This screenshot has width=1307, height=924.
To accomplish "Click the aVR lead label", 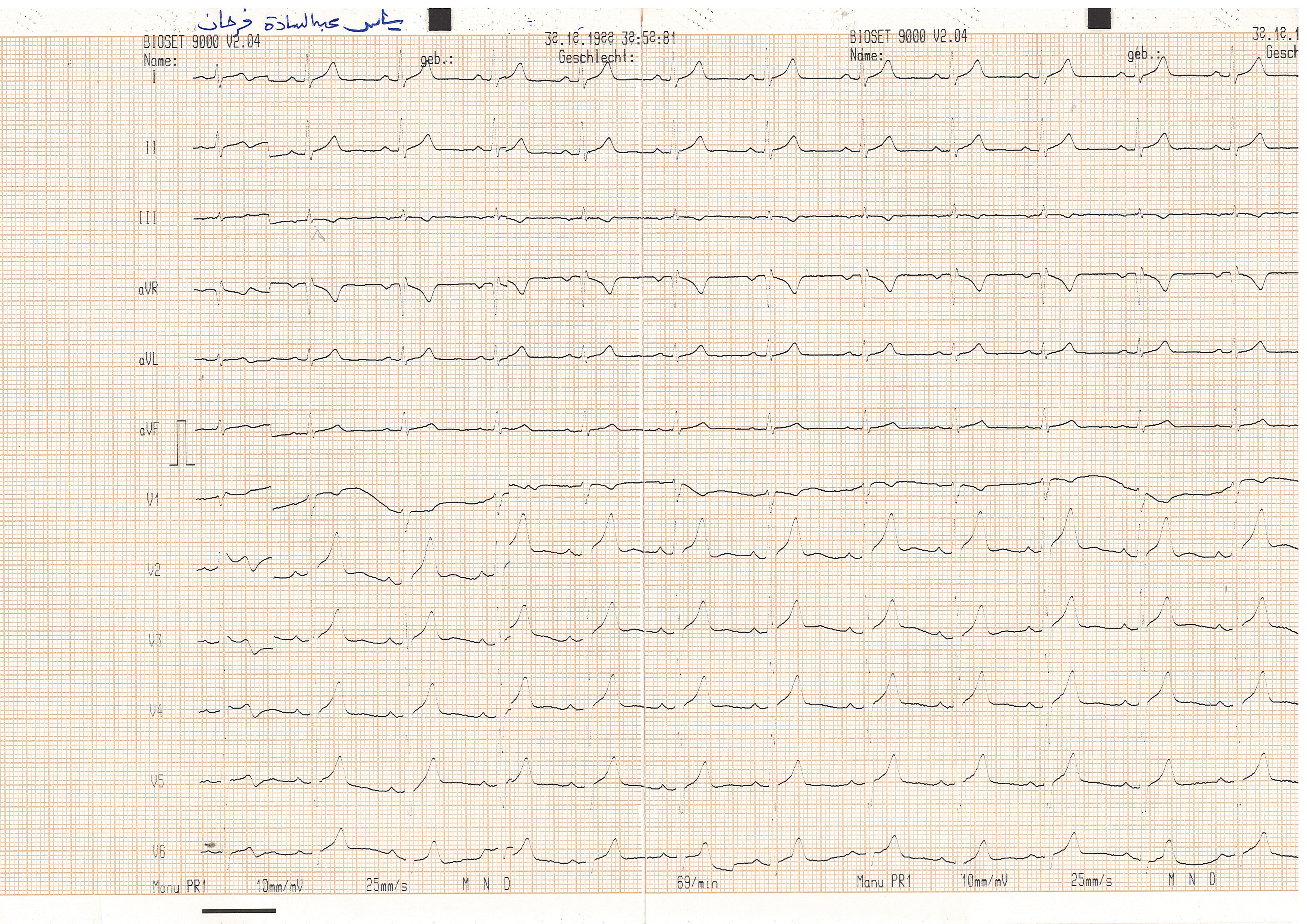I will point(148,289).
